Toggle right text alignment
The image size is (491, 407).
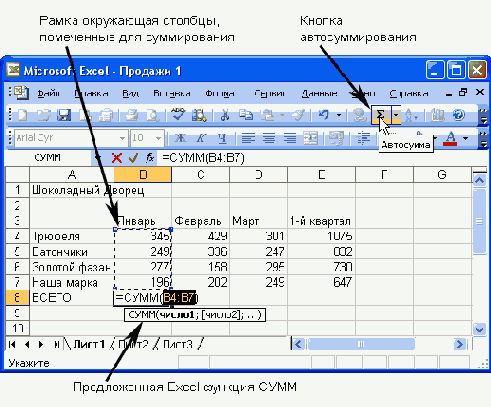pos(290,138)
